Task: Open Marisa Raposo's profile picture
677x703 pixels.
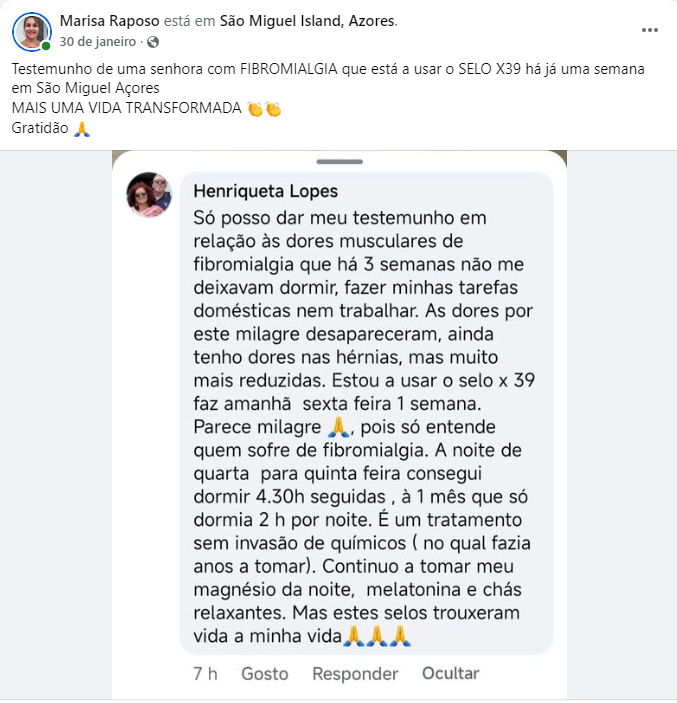Action: click(32, 32)
